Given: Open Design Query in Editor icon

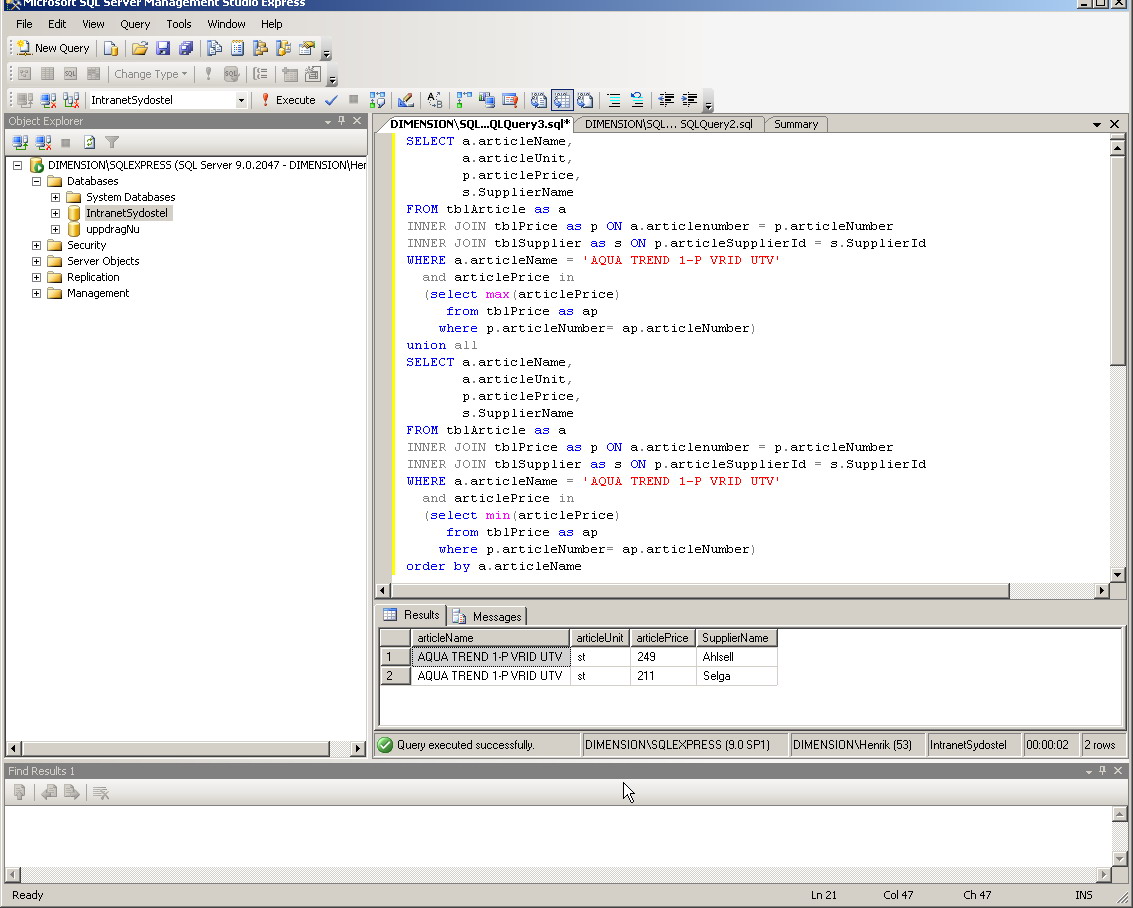Looking at the screenshot, I should click(406, 100).
